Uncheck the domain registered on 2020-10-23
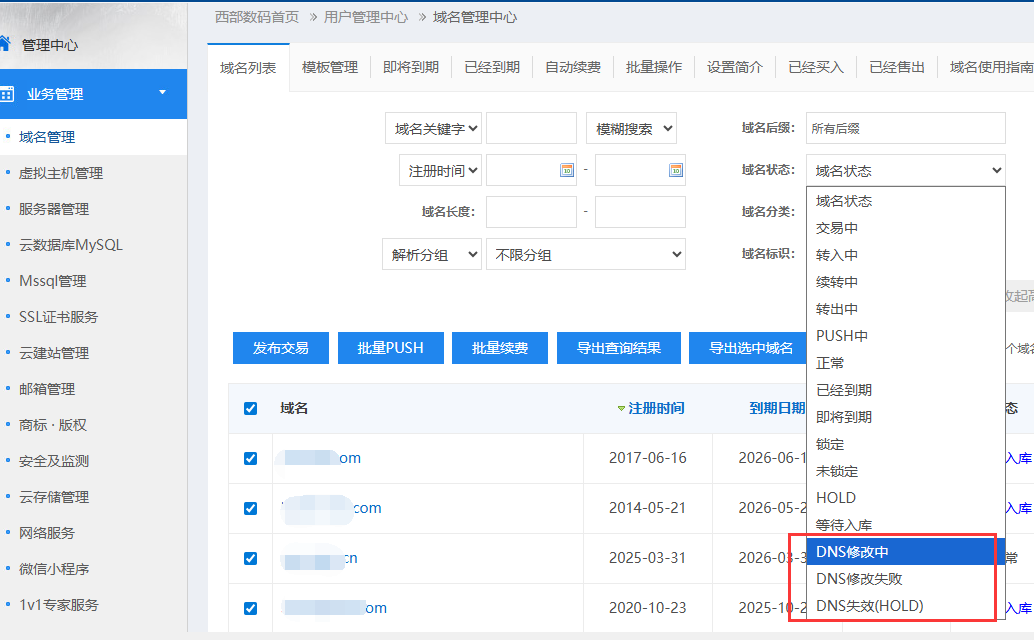Screen dimensions: 1034x640 tap(251, 608)
